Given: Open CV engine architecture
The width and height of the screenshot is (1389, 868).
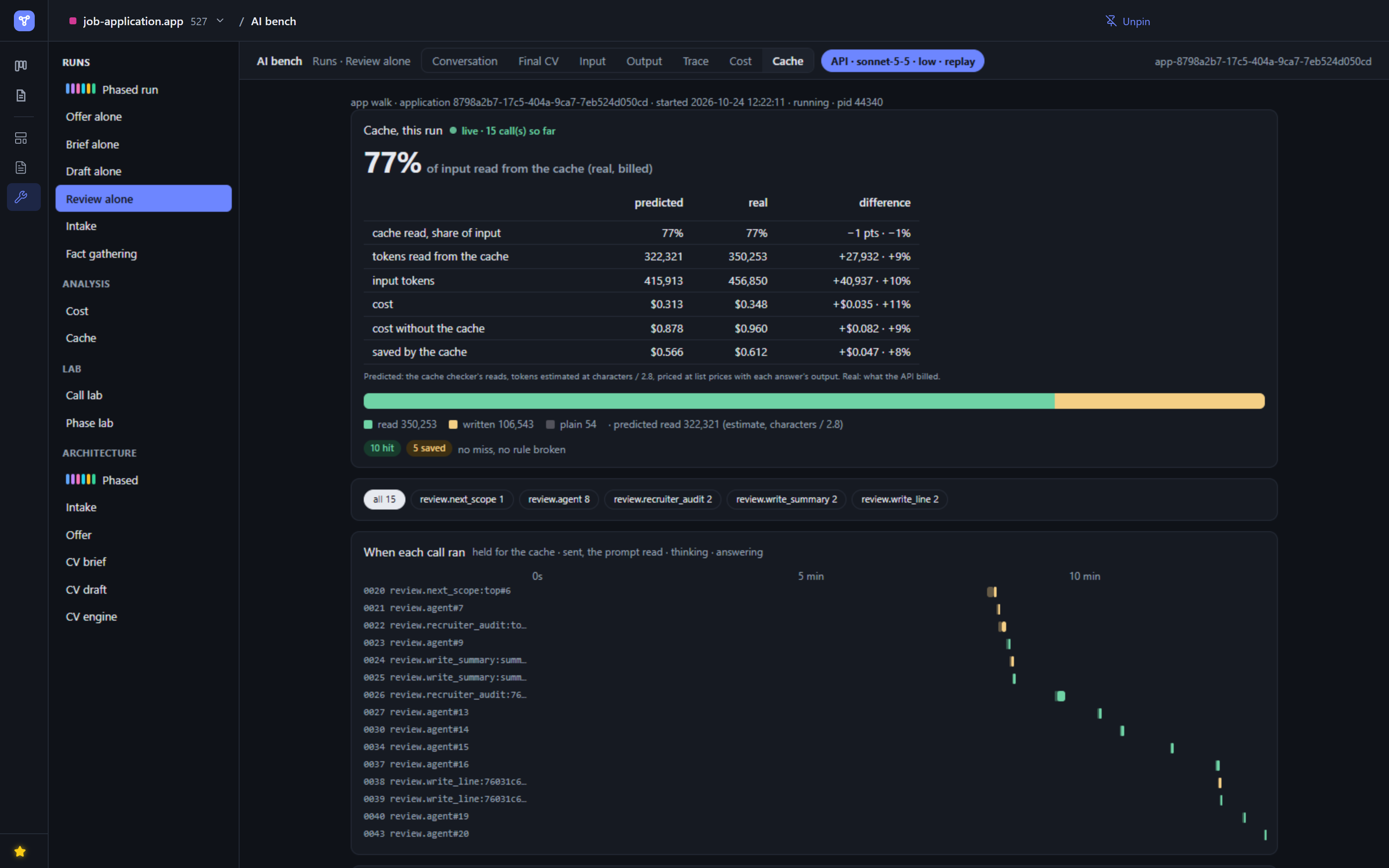Looking at the screenshot, I should [x=144, y=617].
